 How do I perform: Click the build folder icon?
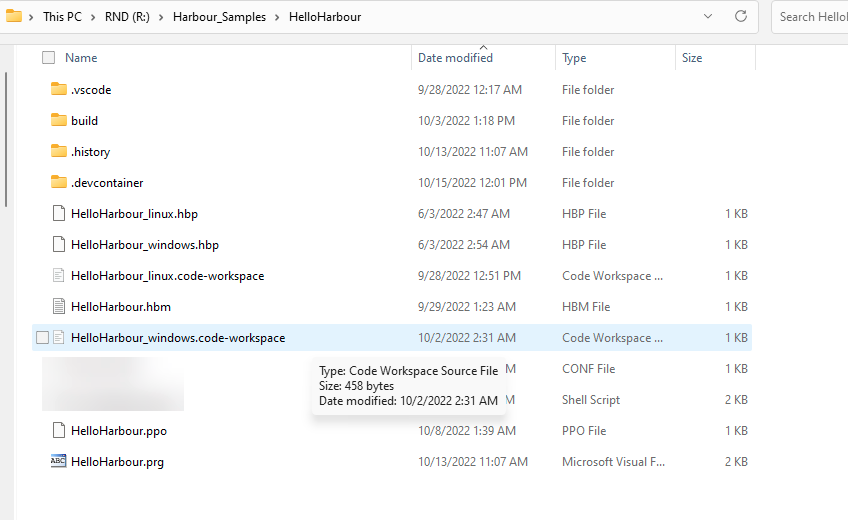[58, 121]
